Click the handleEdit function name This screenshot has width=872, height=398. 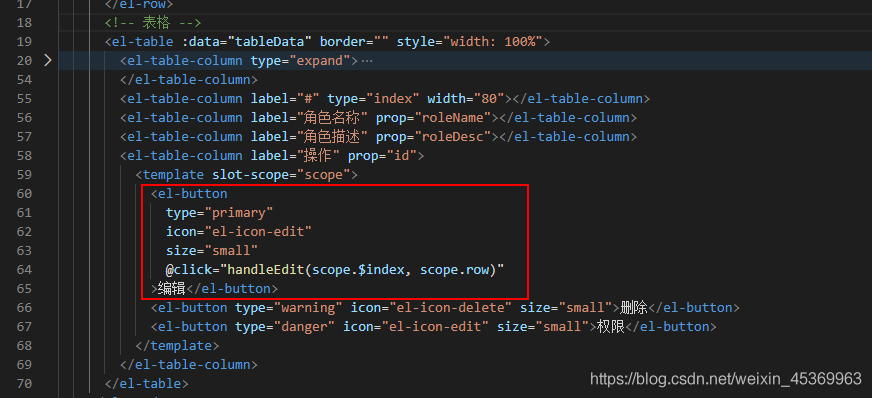click(x=266, y=270)
